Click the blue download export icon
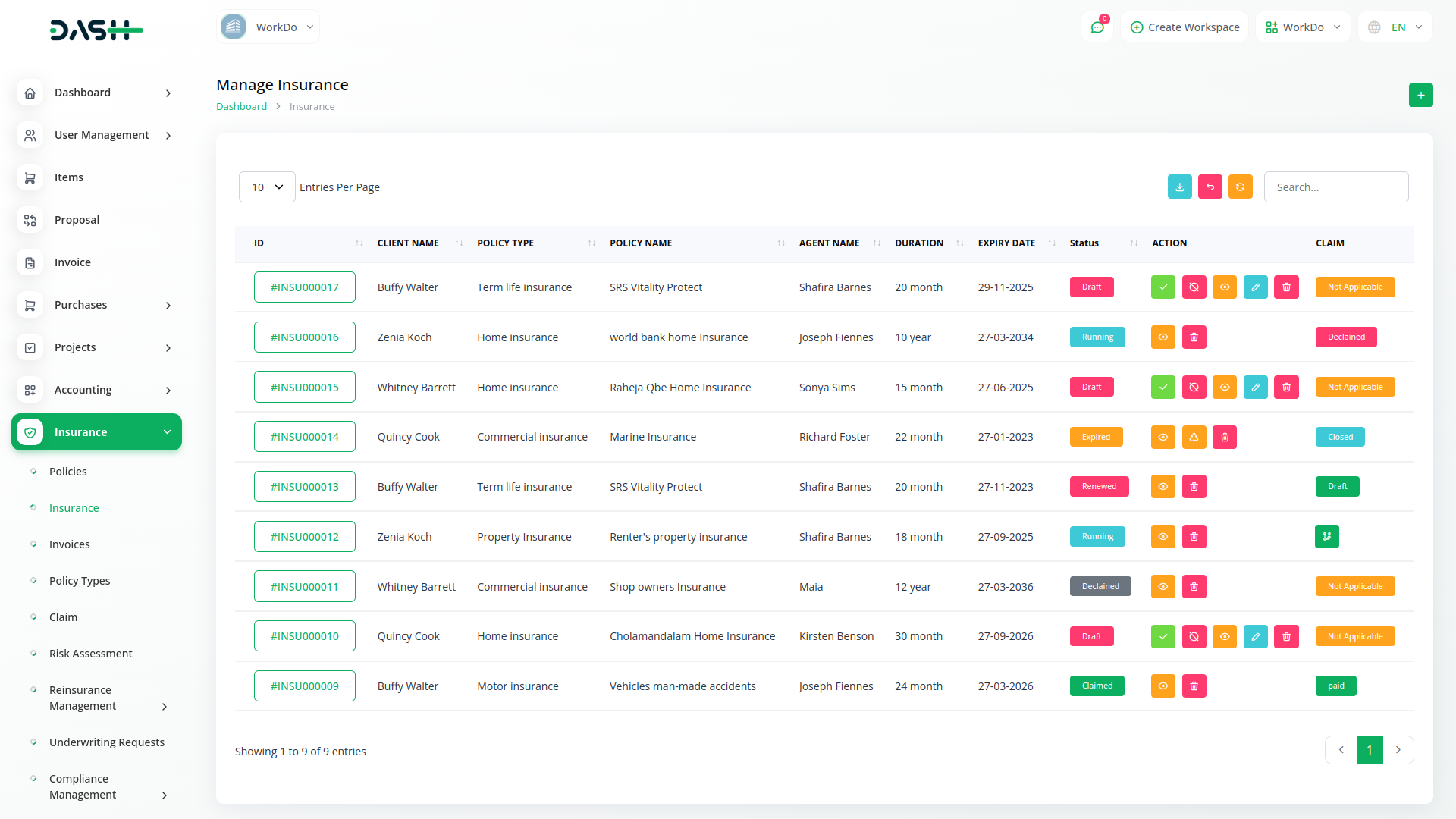 1179,187
